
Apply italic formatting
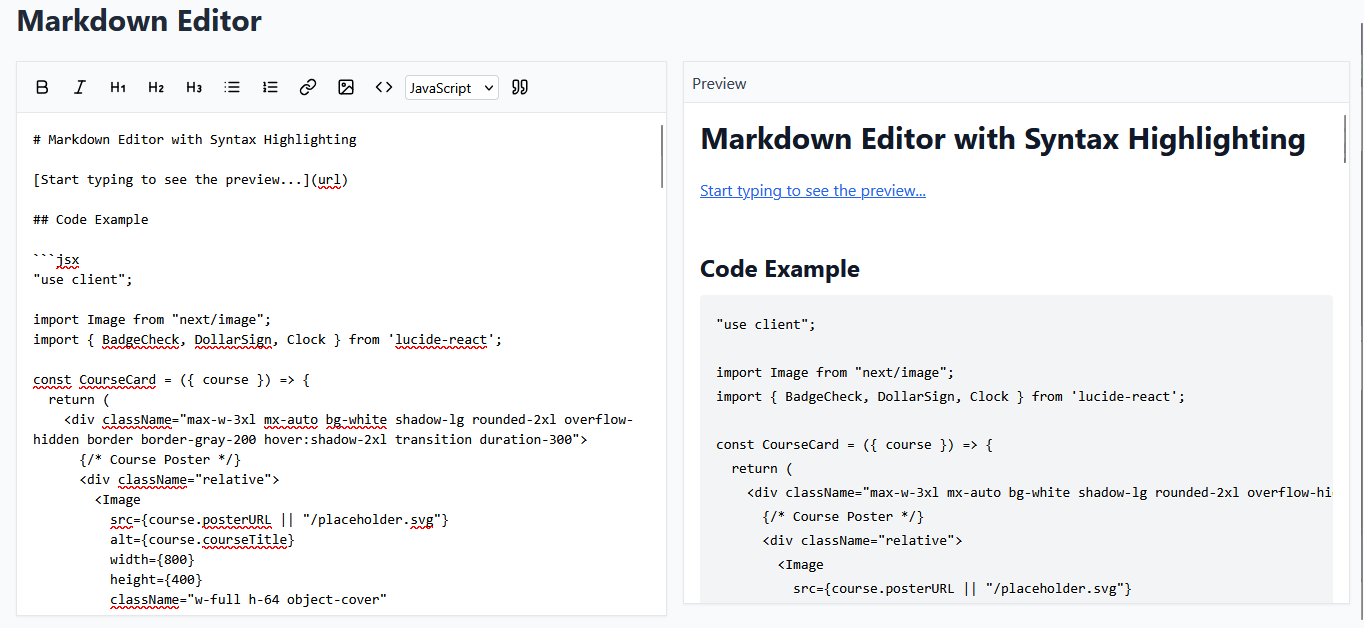tap(80, 87)
